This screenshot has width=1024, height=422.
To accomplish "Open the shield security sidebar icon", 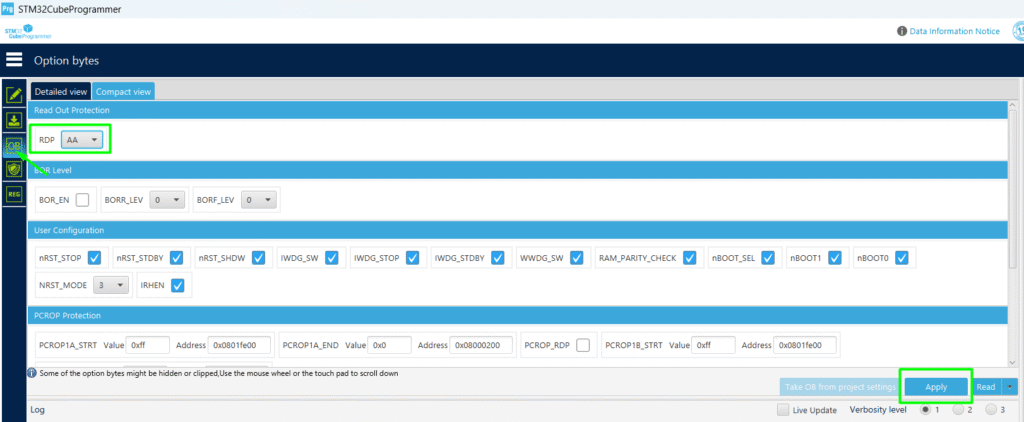I will (x=14, y=170).
